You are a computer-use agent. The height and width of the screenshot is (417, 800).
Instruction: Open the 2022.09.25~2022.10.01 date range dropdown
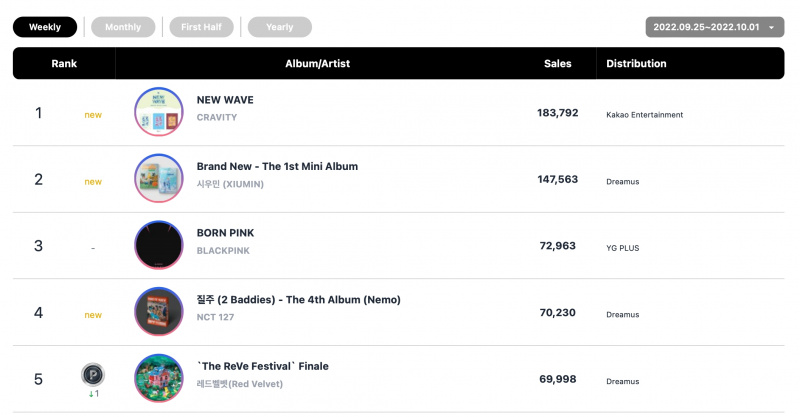coord(715,27)
